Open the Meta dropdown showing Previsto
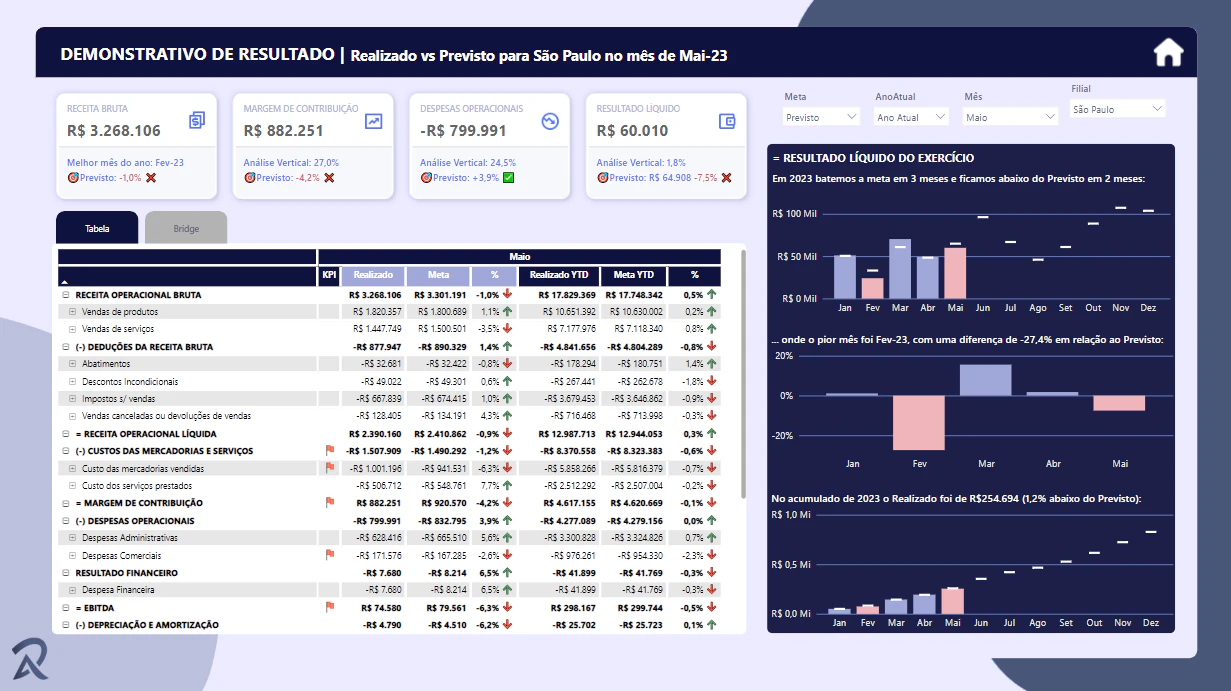 tap(821, 117)
